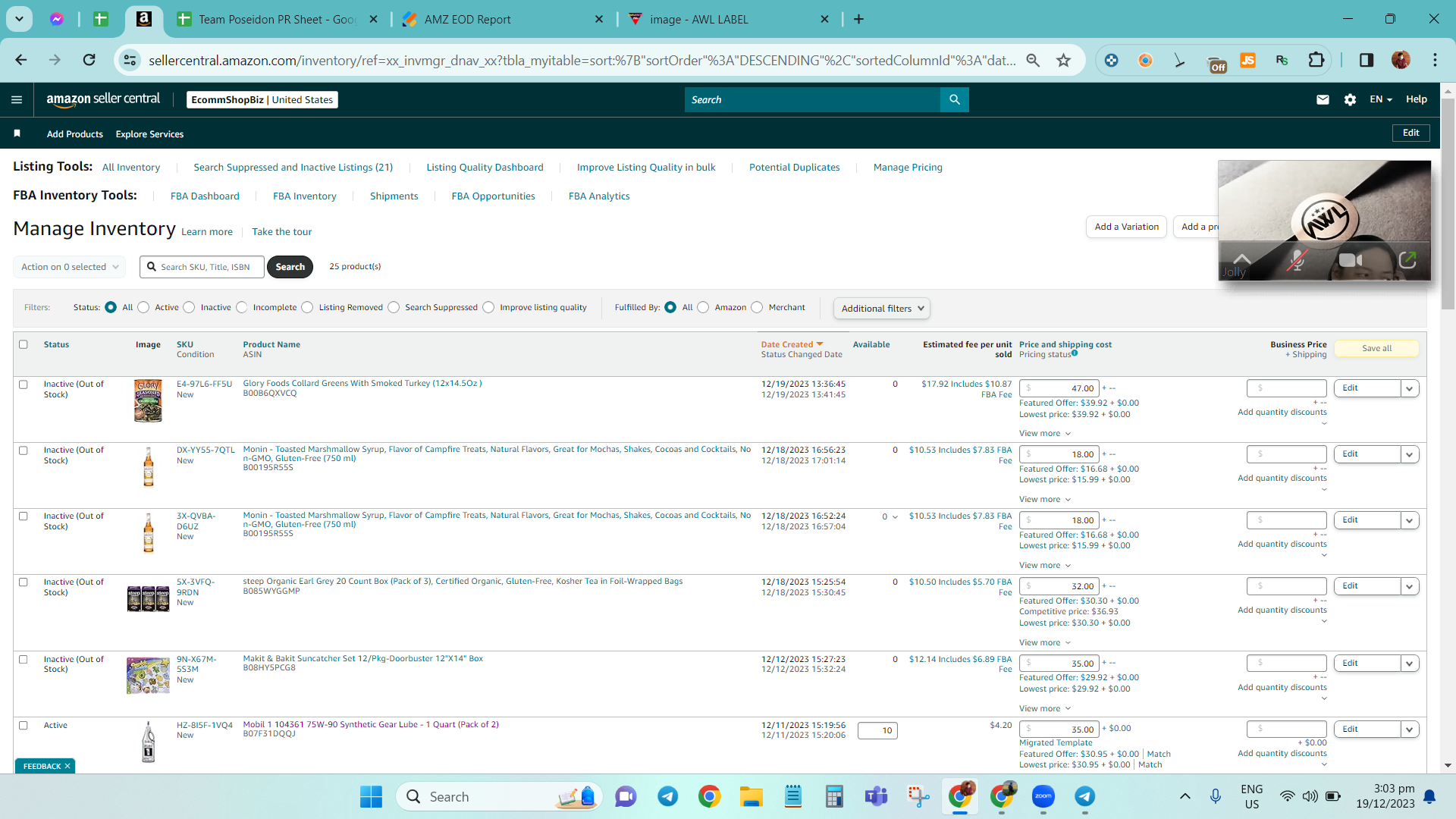Image resolution: width=1456 pixels, height=819 pixels.
Task: Open the Take the tour link
Action: (282, 232)
